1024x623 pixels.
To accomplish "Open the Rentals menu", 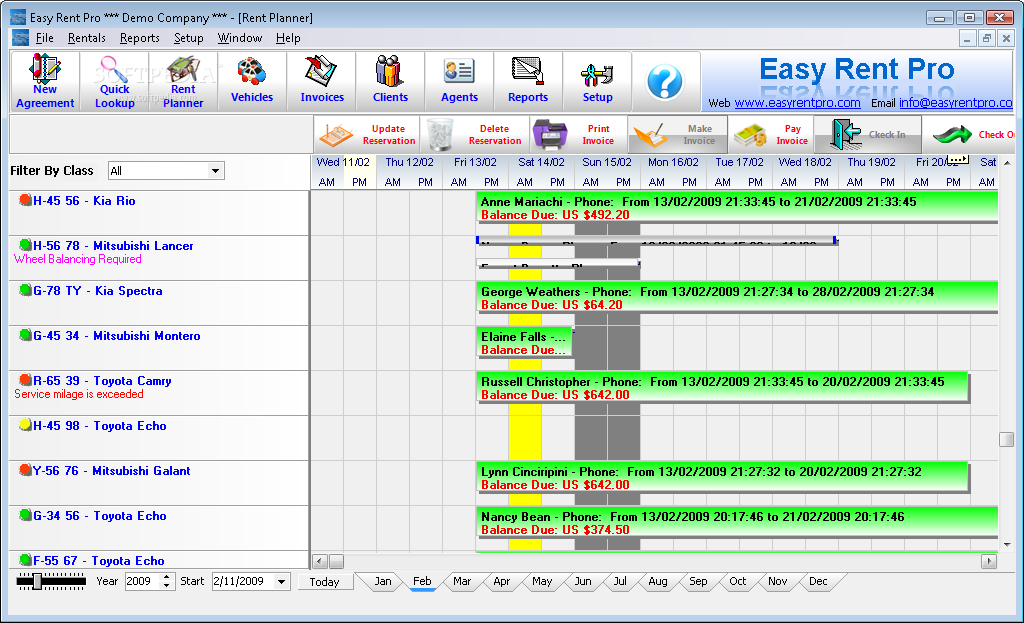I will [x=86, y=38].
